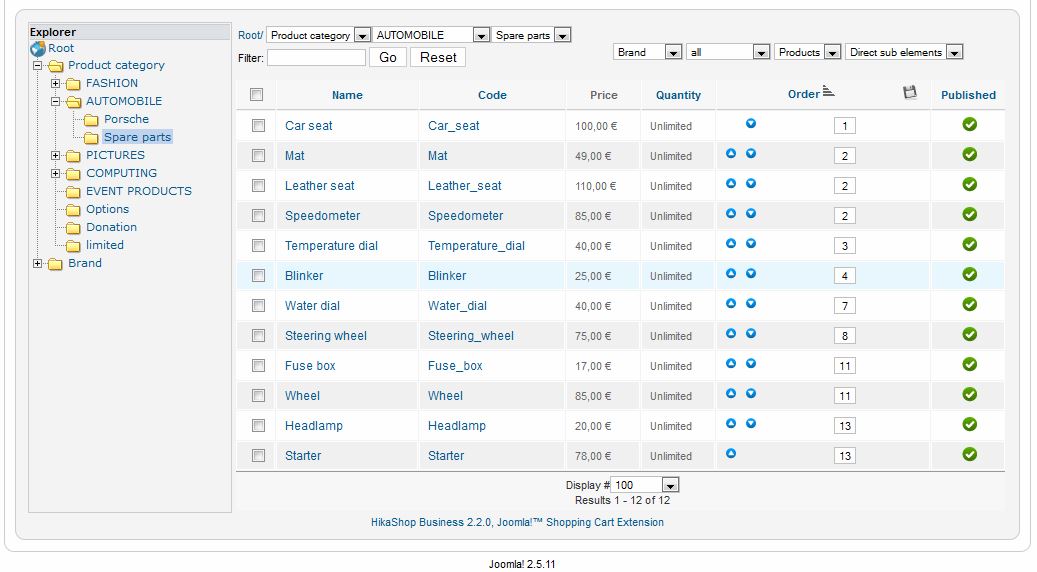Toggle published status of Steering wheel
The image size is (1037, 572).
pos(970,334)
